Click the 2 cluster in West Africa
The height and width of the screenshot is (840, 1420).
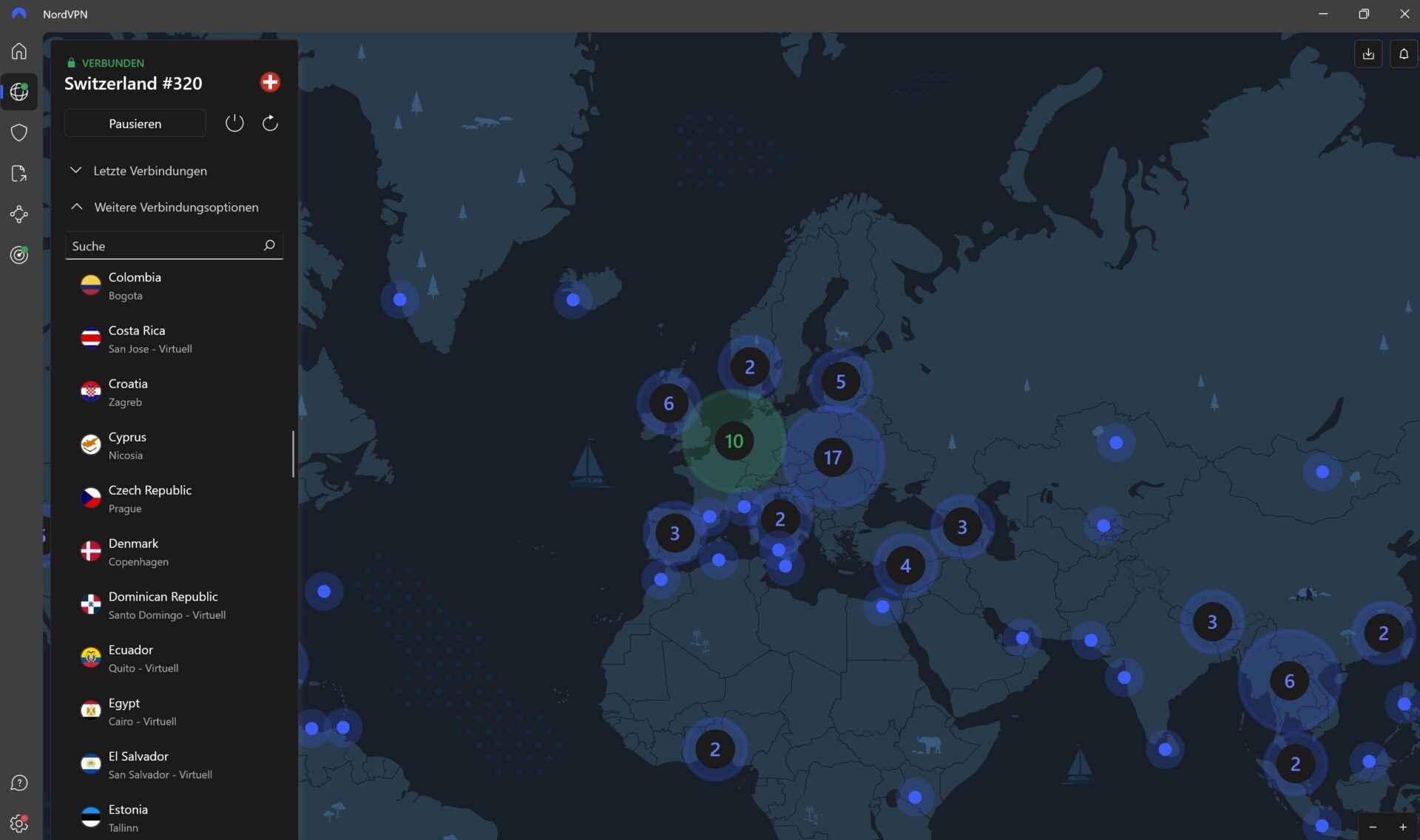[714, 749]
